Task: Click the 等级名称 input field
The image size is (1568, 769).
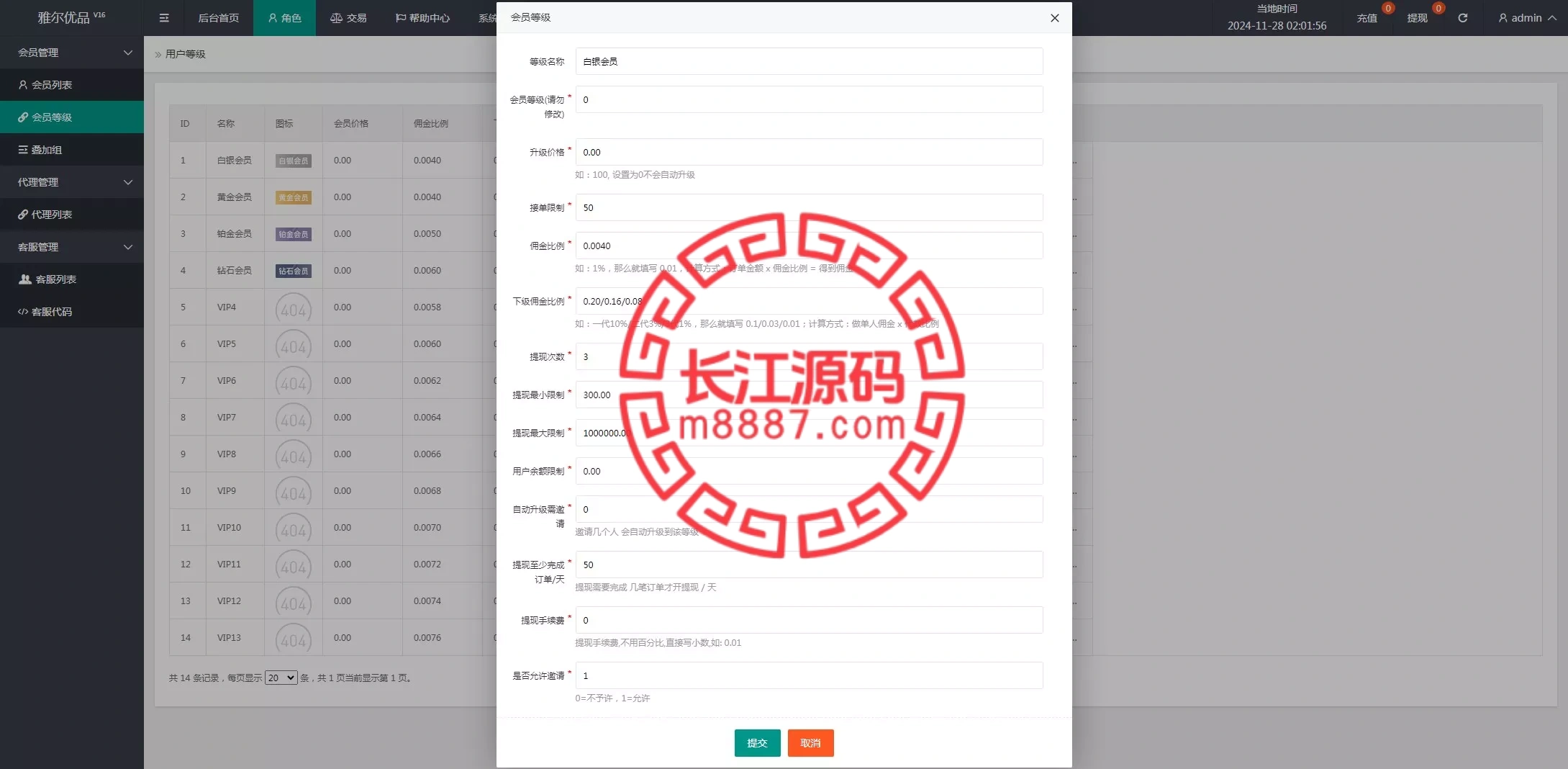Action: coord(809,61)
